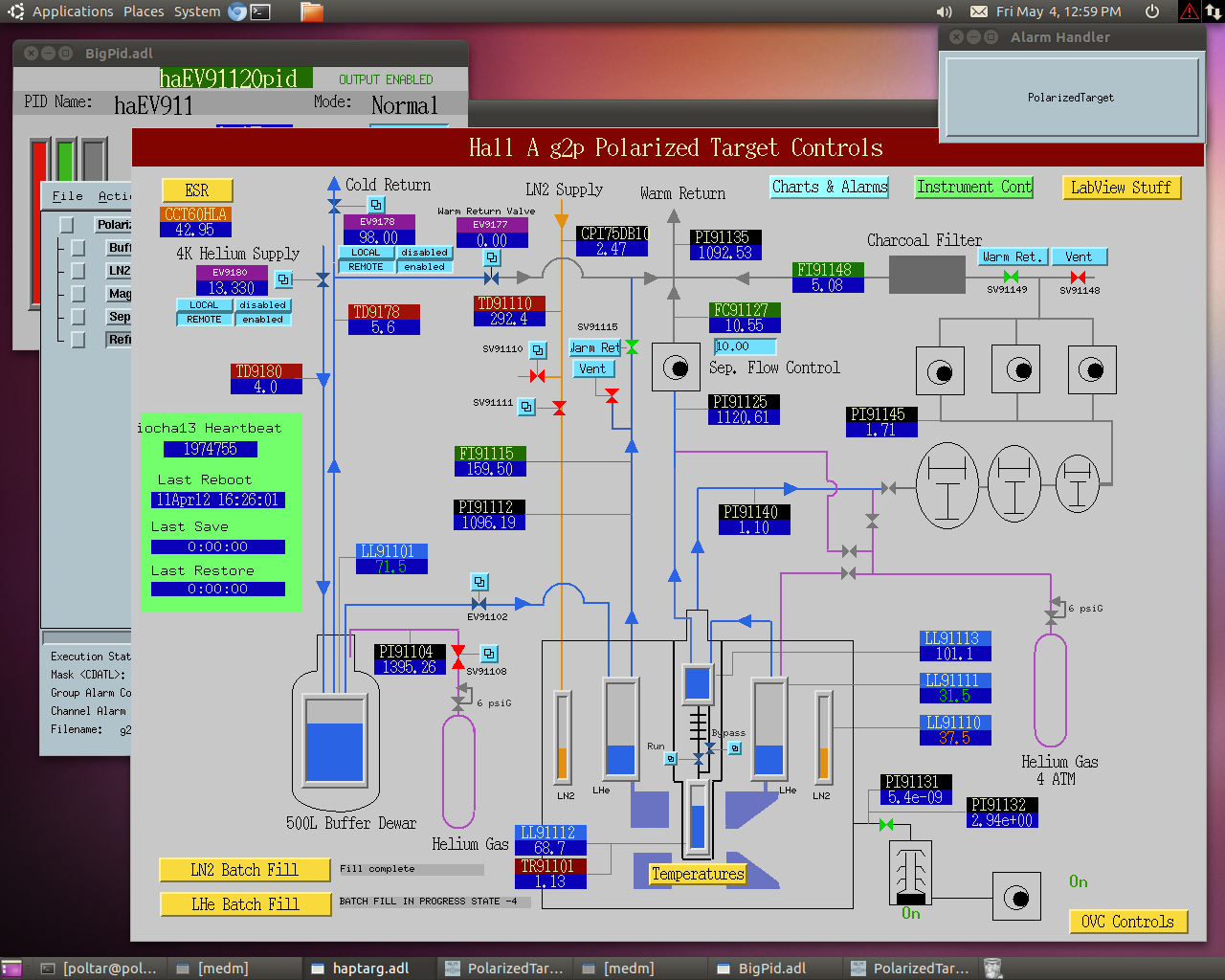
Task: Open the SV91108 related display icon
Action: [489, 654]
